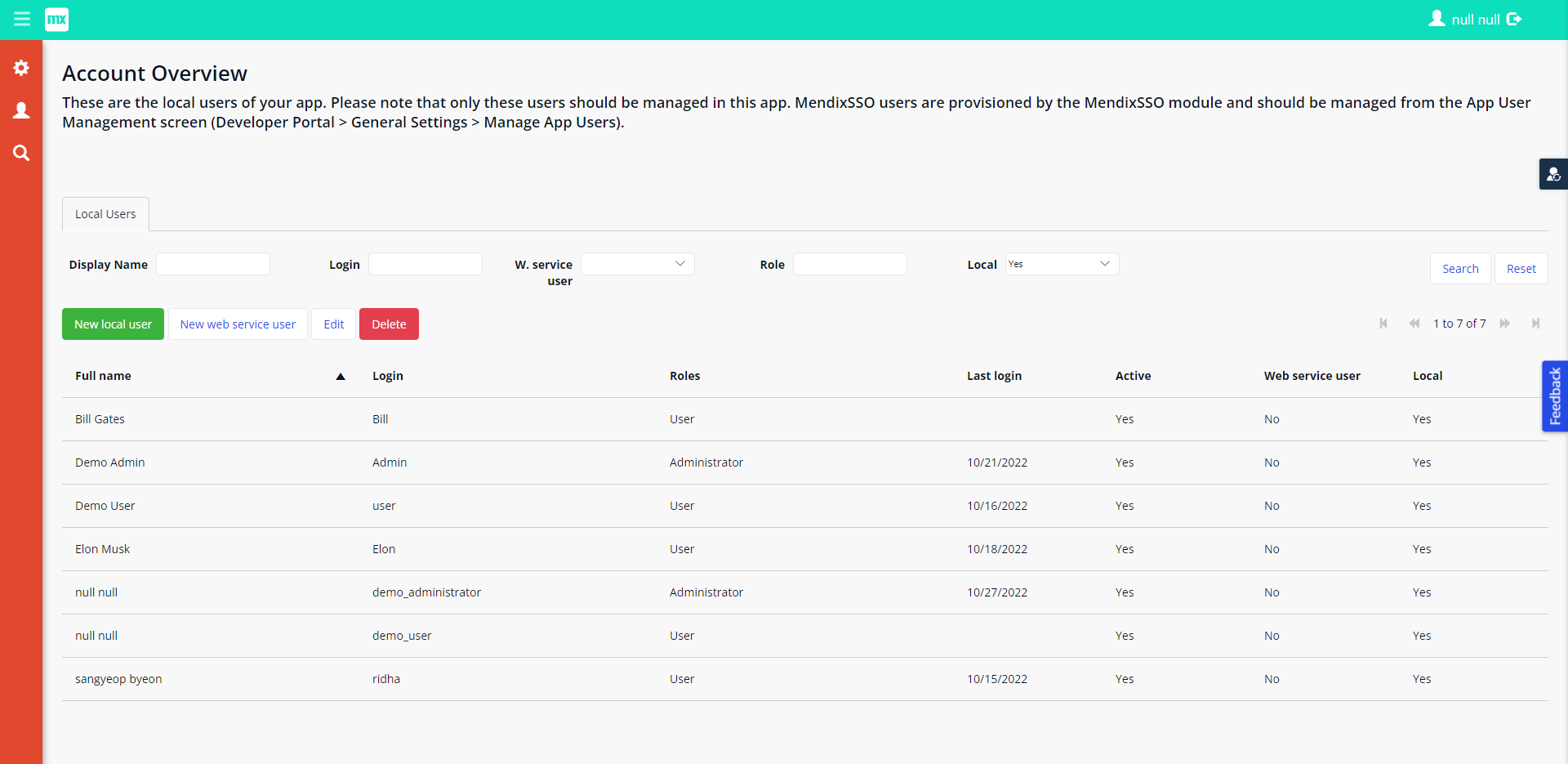Click the New web service user button
Viewport: 1568px width, 764px height.
click(x=238, y=324)
